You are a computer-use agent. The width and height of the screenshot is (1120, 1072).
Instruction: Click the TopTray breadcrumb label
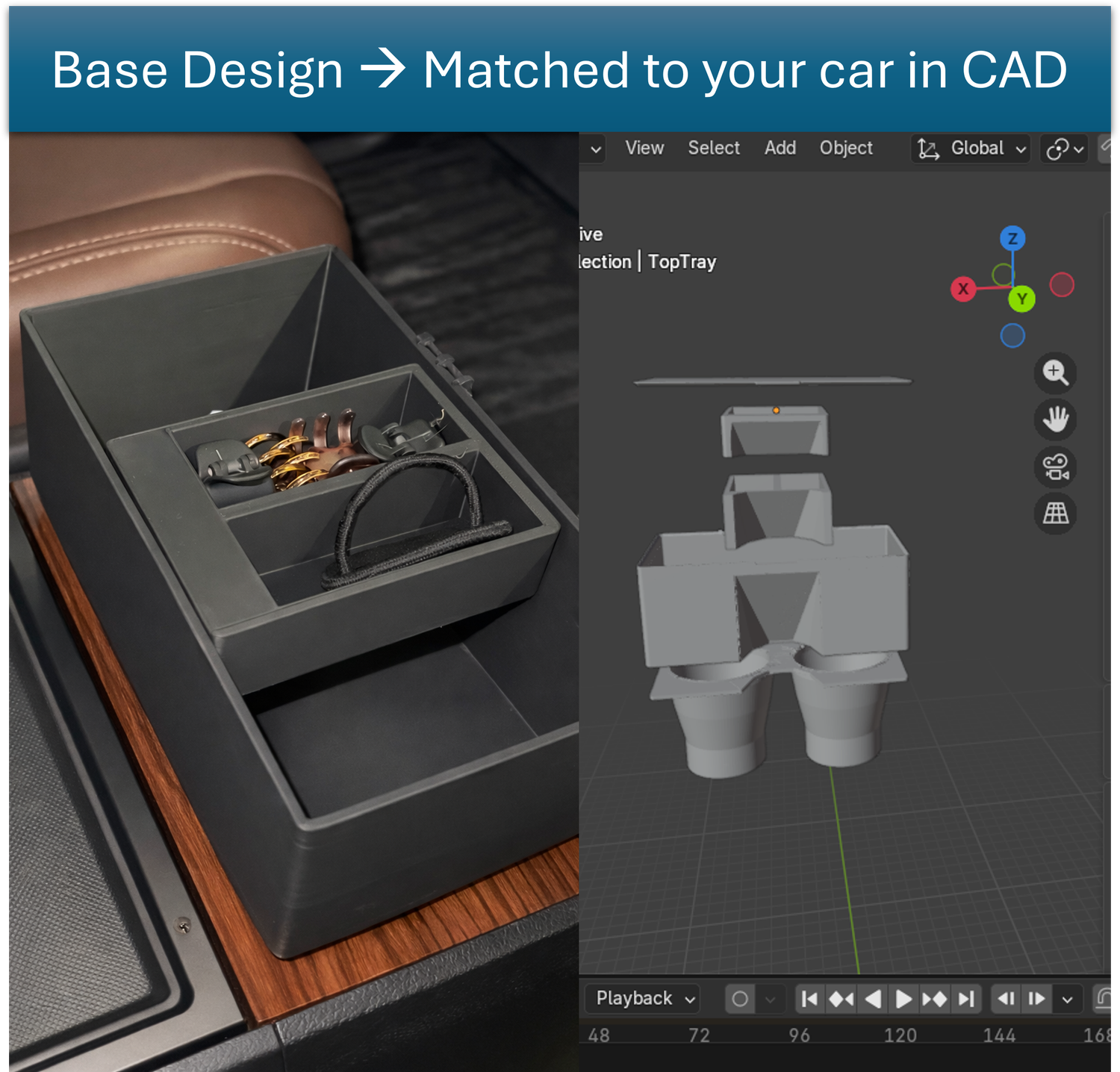pyautogui.click(x=682, y=262)
